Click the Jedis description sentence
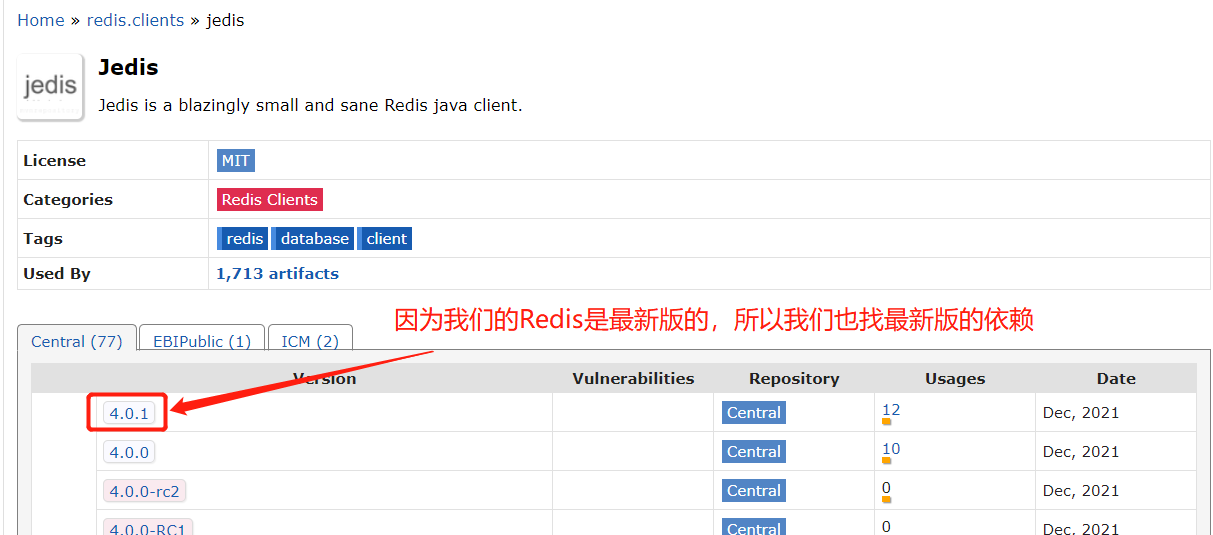The image size is (1213, 535). point(310,105)
